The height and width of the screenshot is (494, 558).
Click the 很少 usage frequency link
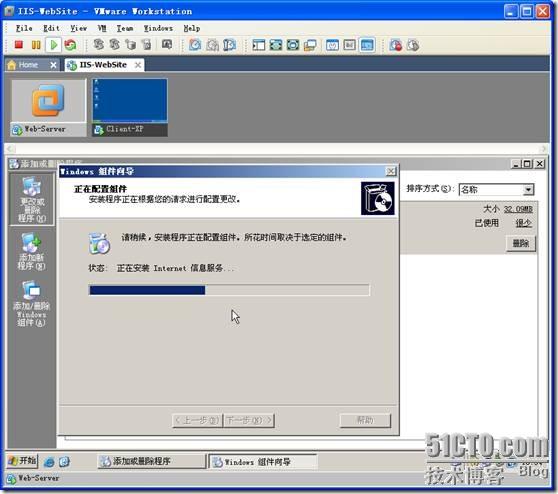524,223
